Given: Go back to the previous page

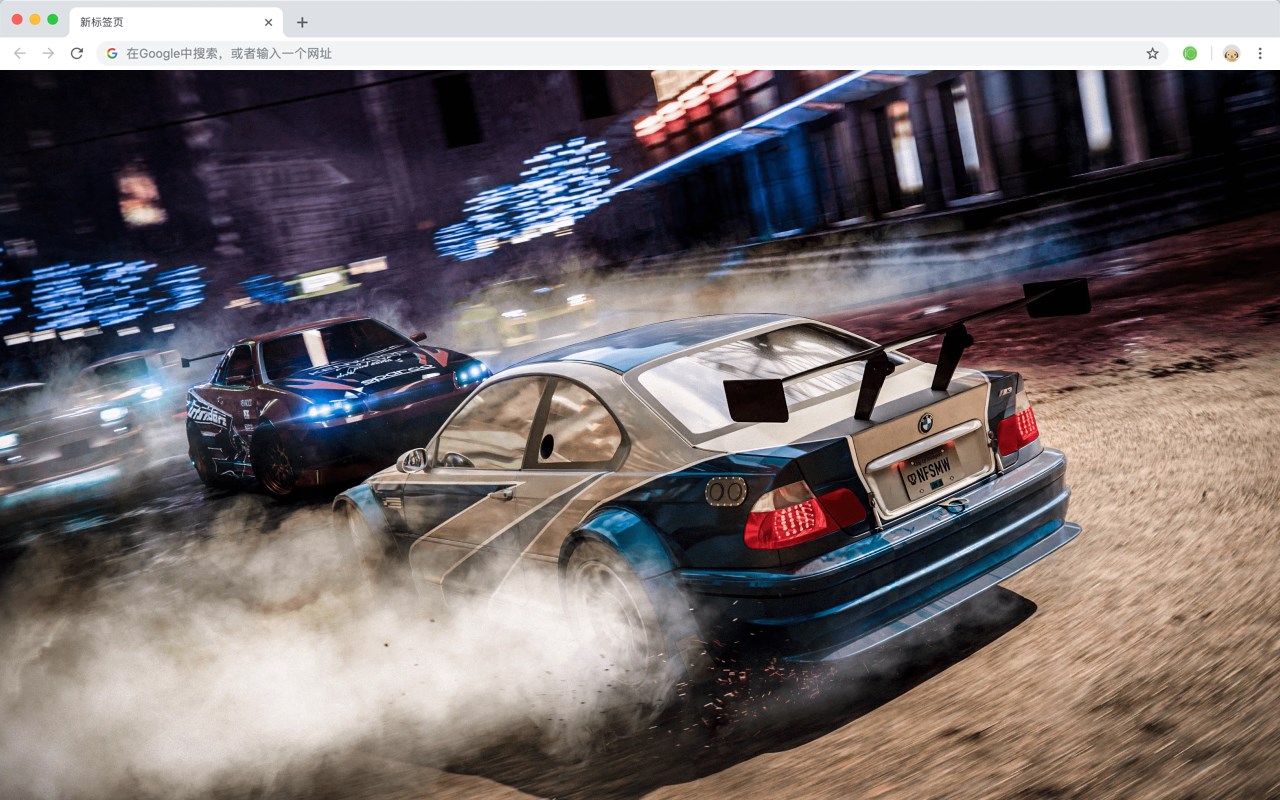Looking at the screenshot, I should (x=20, y=53).
